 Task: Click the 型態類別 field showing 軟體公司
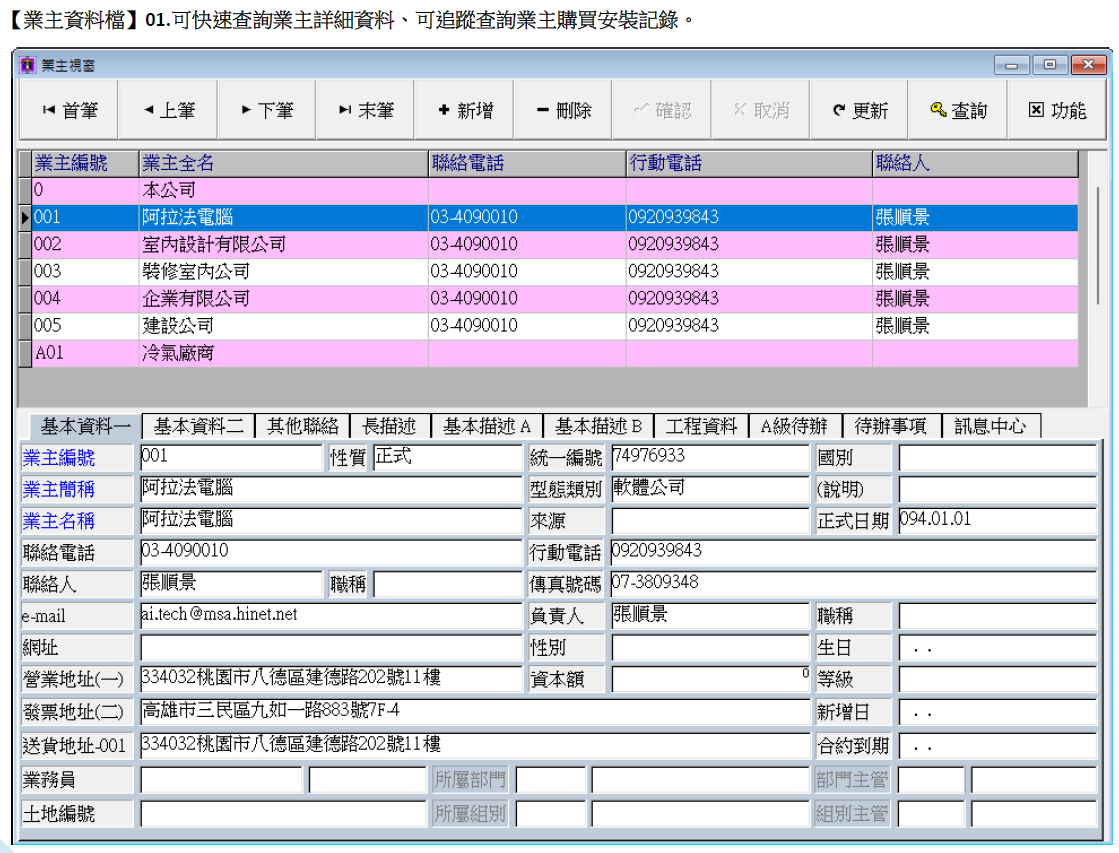(x=709, y=489)
